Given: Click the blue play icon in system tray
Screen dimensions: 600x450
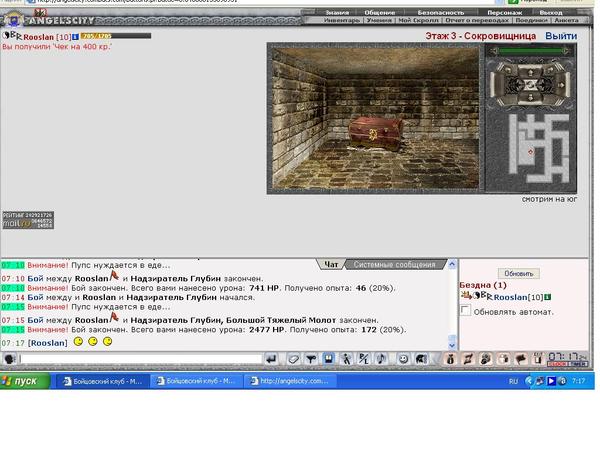Looking at the screenshot, I should 551,381.
